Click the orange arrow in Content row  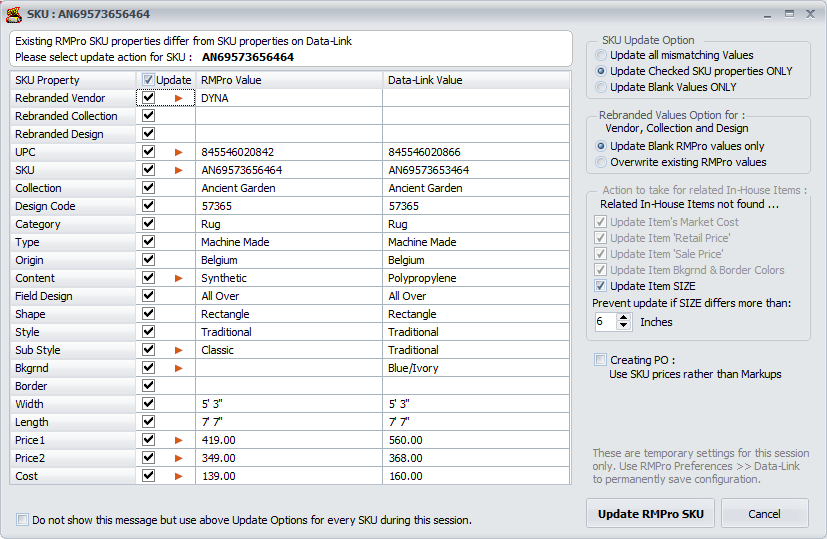[178, 278]
